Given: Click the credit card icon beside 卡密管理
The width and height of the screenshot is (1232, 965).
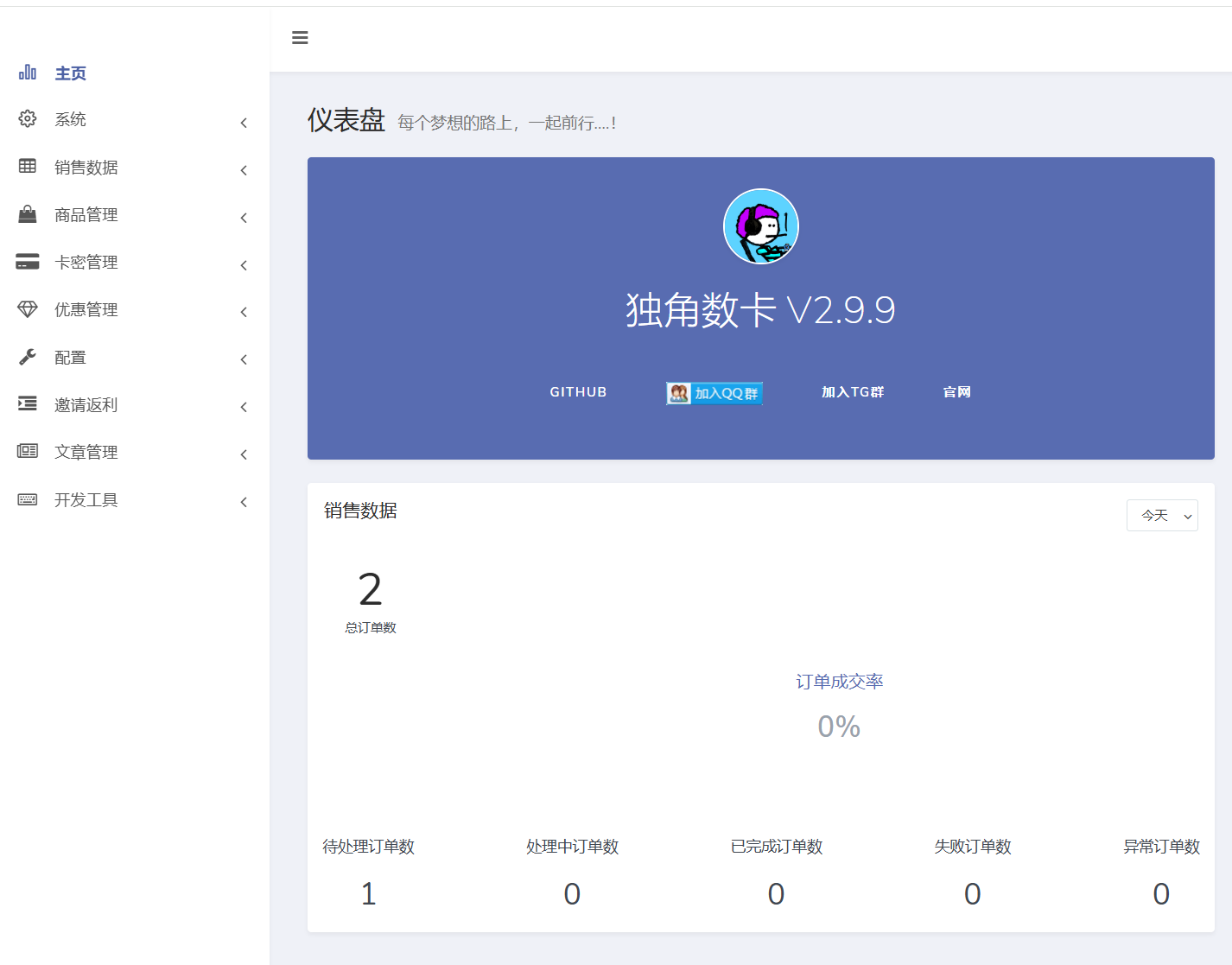Looking at the screenshot, I should pyautogui.click(x=28, y=262).
